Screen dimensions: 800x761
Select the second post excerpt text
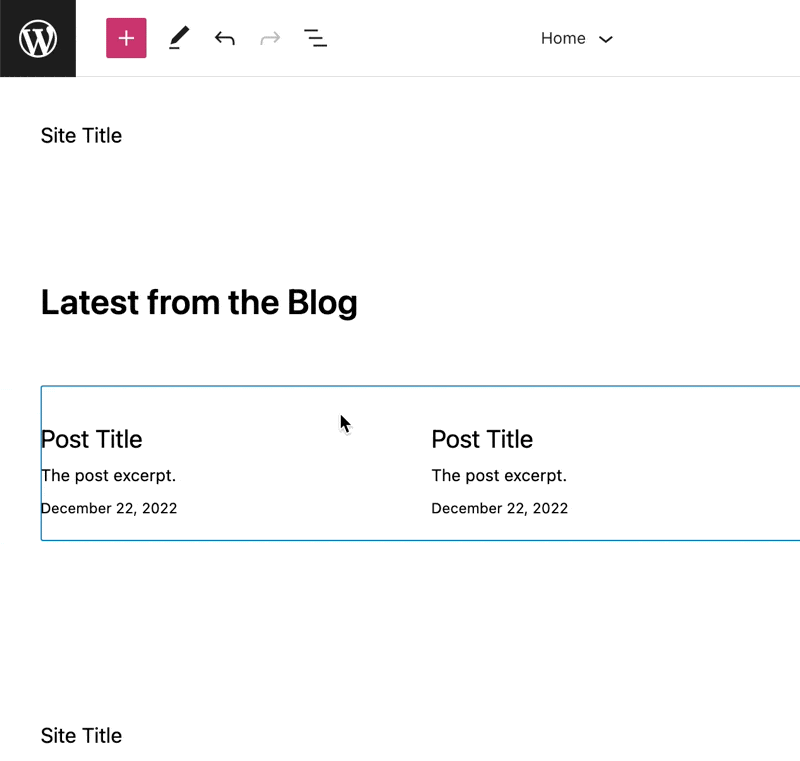[x=499, y=475]
